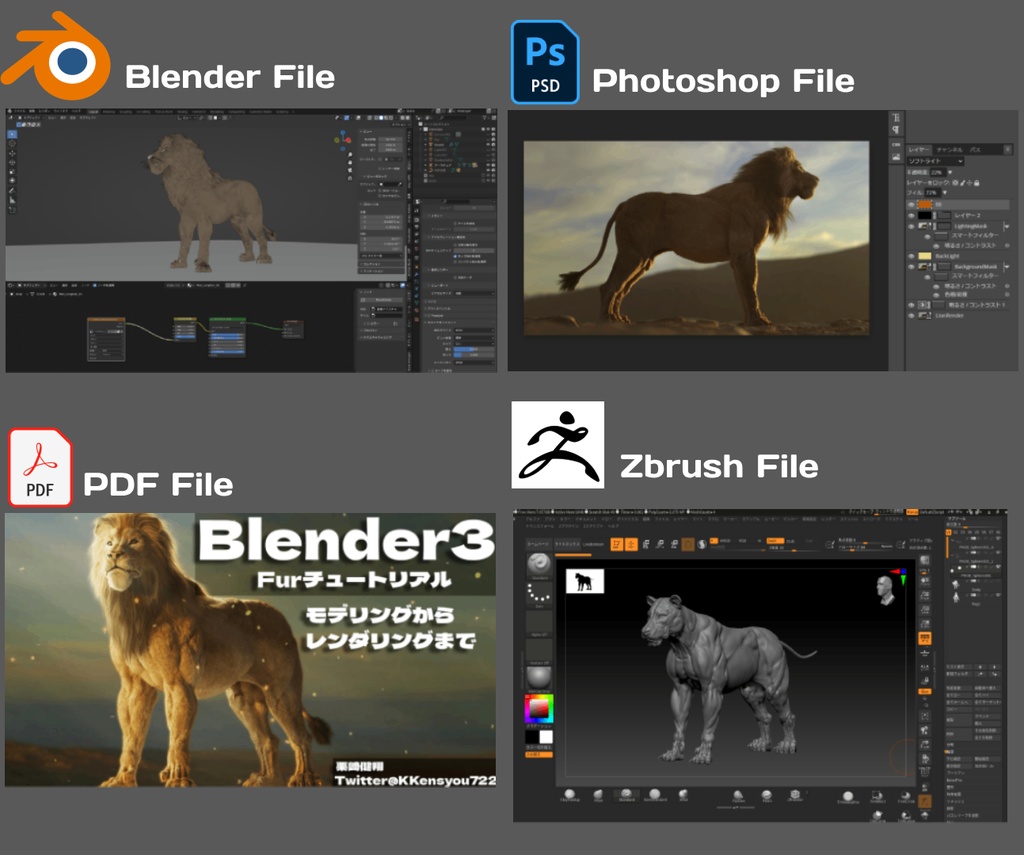1024x855 pixels.
Task: Select DamStandard brush in ZBrush shelf
Action: [655, 796]
